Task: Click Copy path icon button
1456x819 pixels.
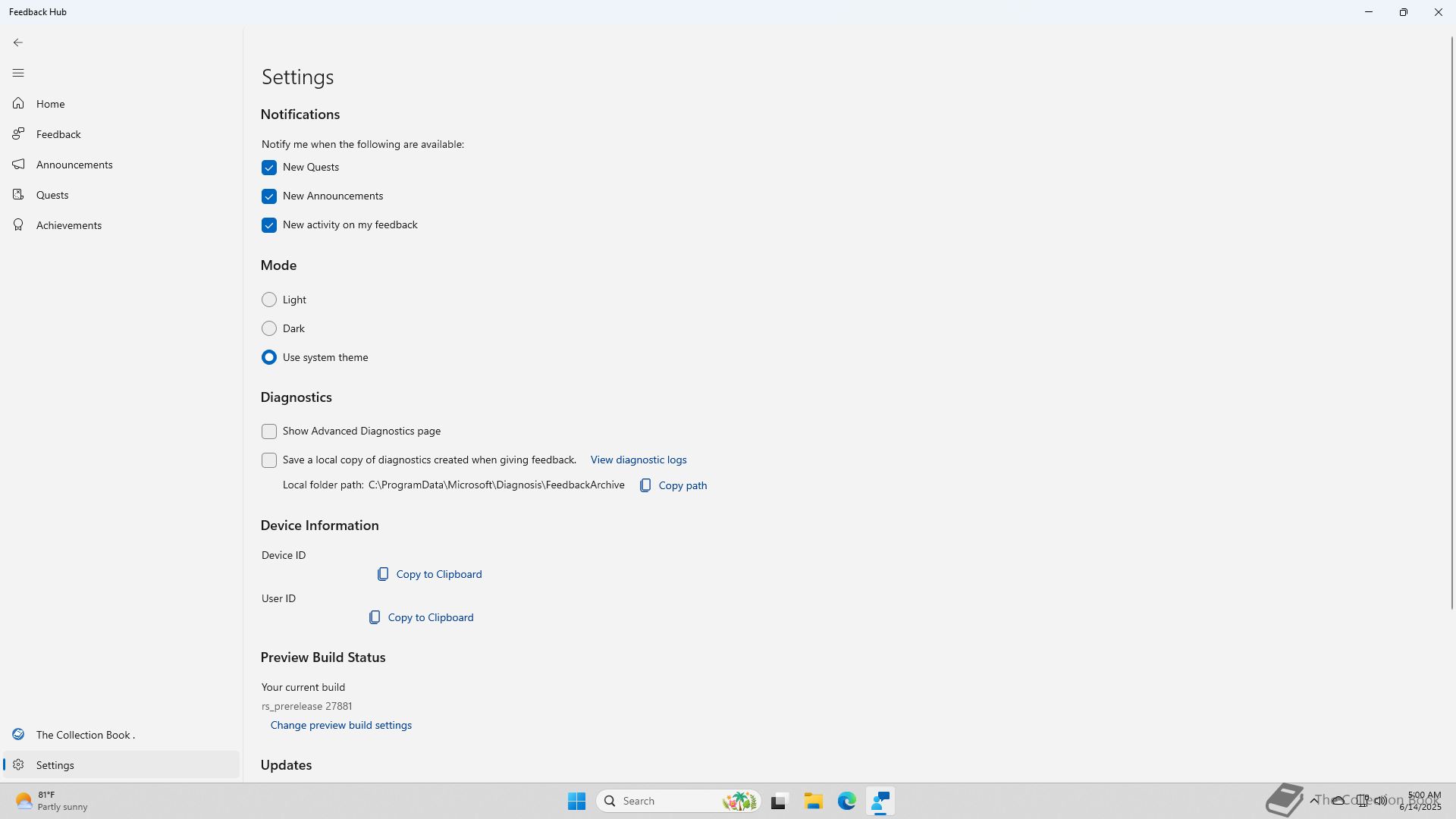Action: pyautogui.click(x=645, y=485)
